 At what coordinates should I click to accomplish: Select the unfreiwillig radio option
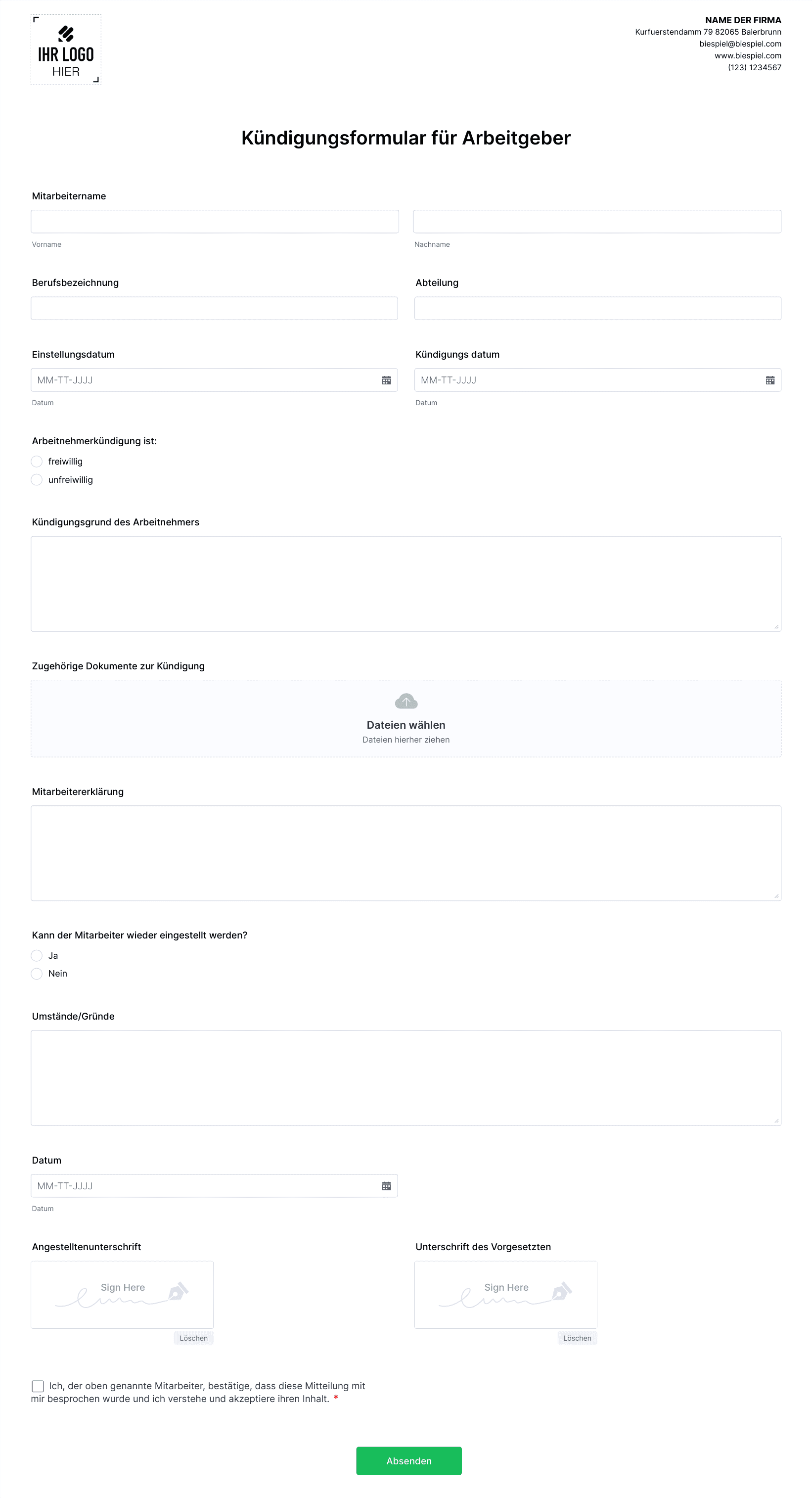(37, 480)
